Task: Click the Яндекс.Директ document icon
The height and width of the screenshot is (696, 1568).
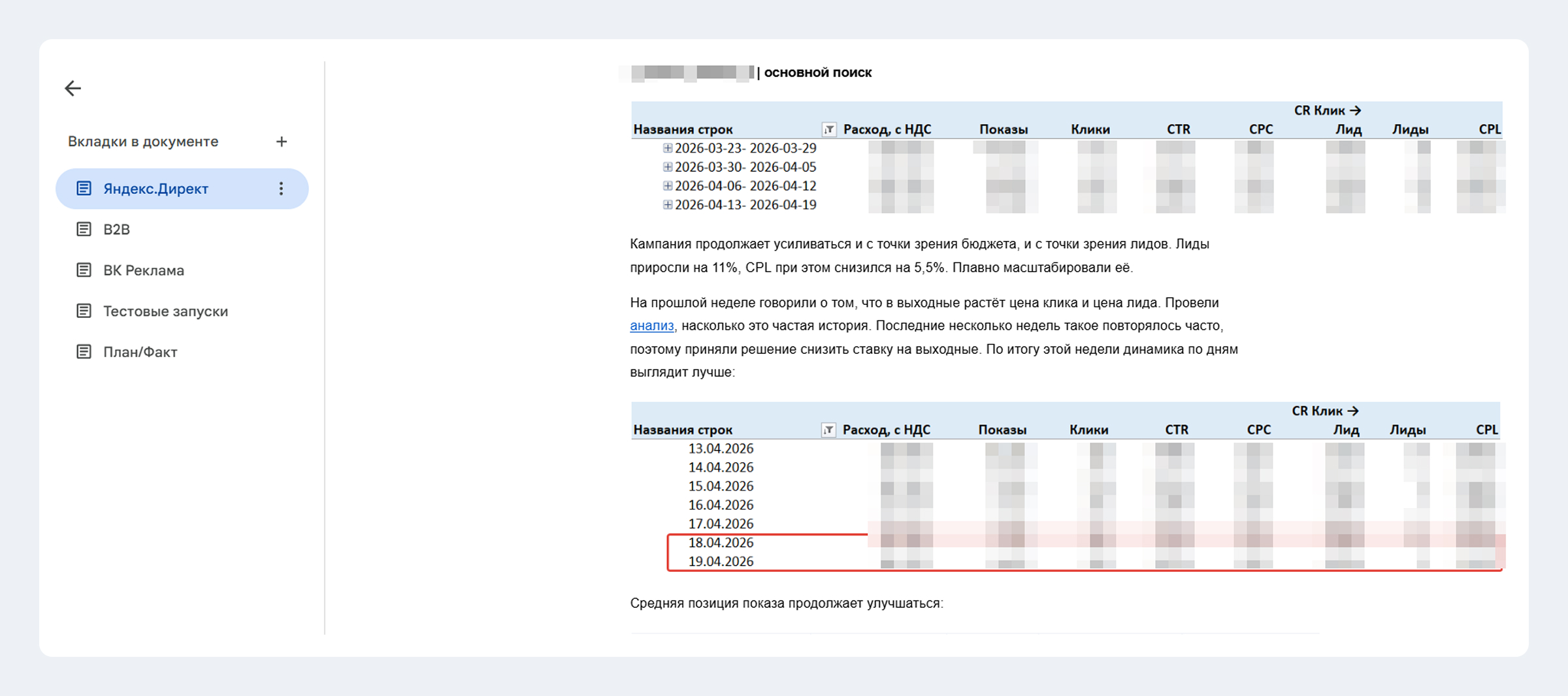Action: tap(84, 189)
